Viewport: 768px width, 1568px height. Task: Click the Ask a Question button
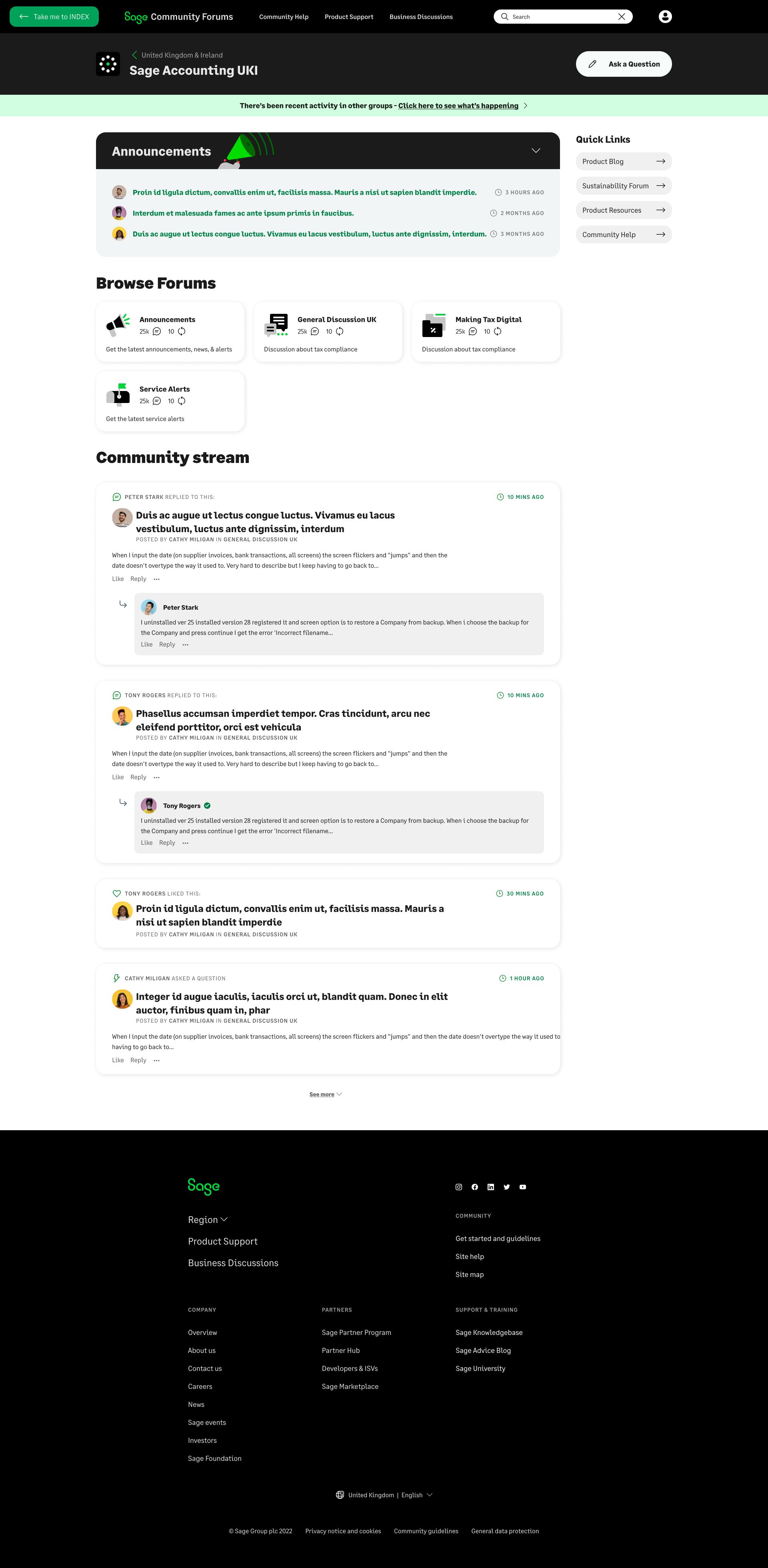(x=624, y=64)
